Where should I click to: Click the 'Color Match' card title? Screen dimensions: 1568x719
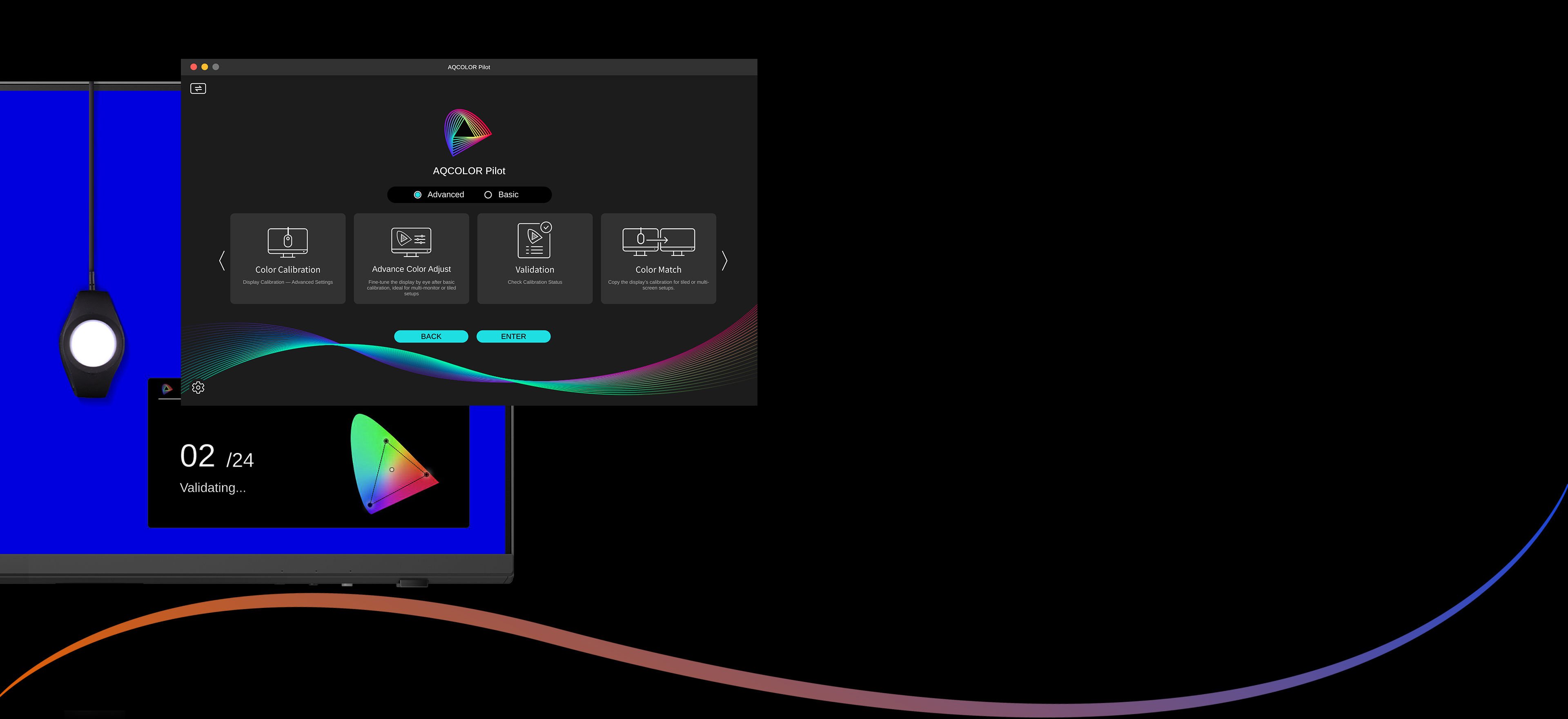pos(659,270)
